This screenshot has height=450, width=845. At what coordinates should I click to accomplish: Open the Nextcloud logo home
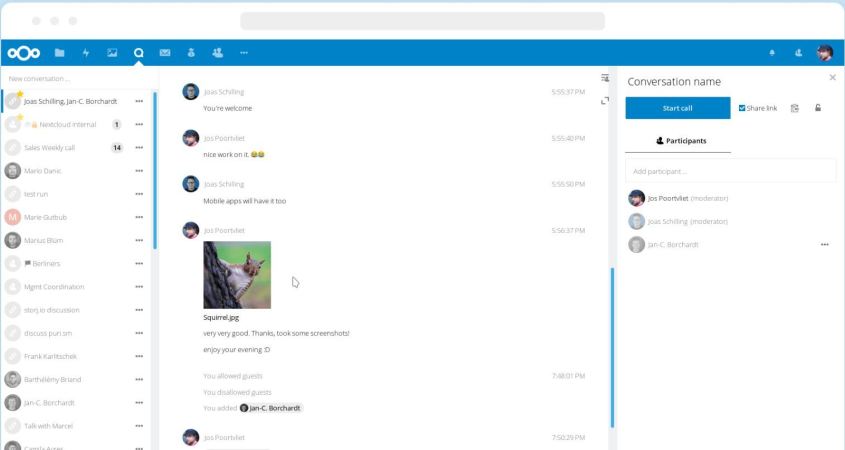(24, 53)
